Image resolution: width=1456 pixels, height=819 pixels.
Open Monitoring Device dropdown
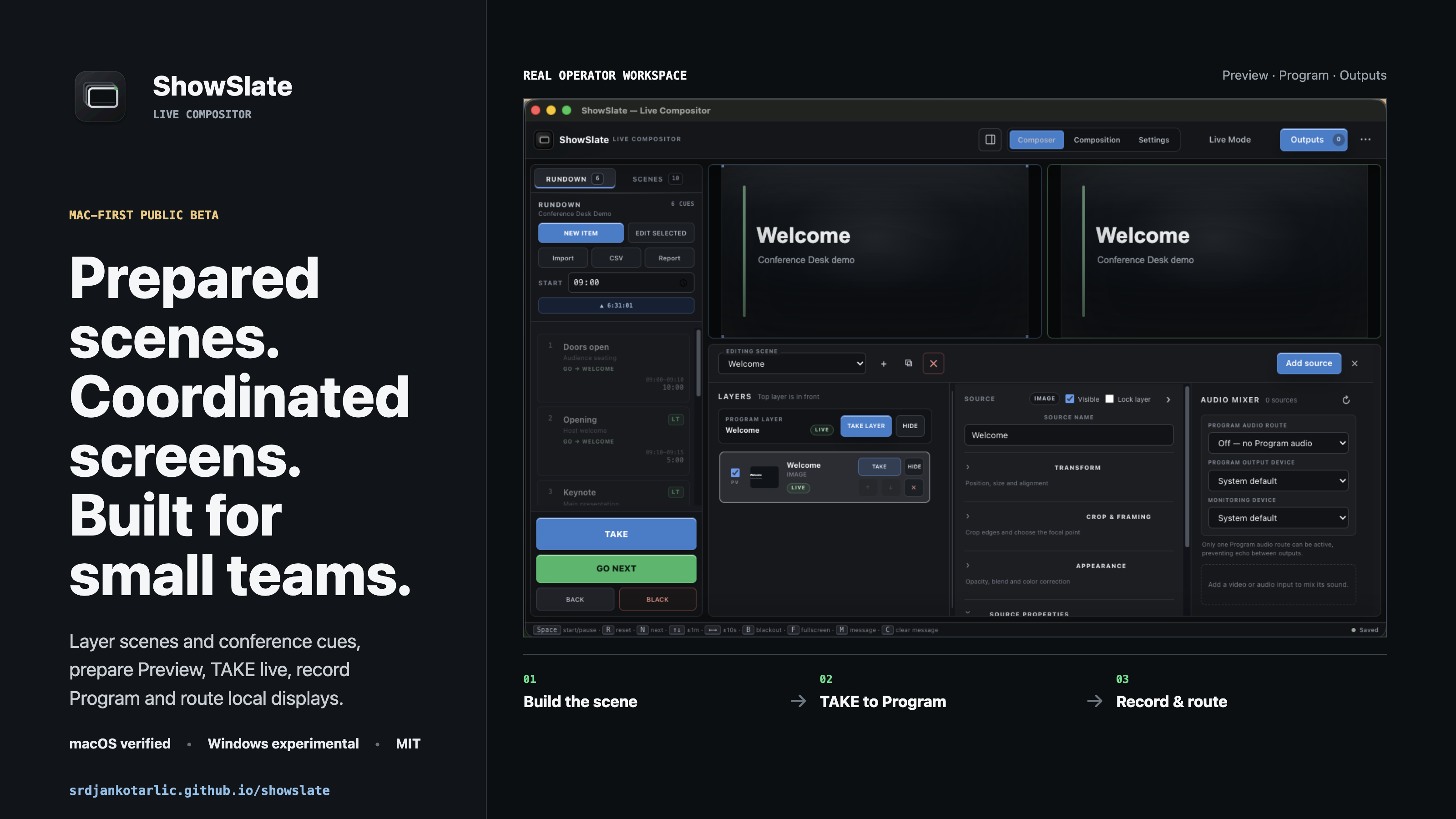1278,518
